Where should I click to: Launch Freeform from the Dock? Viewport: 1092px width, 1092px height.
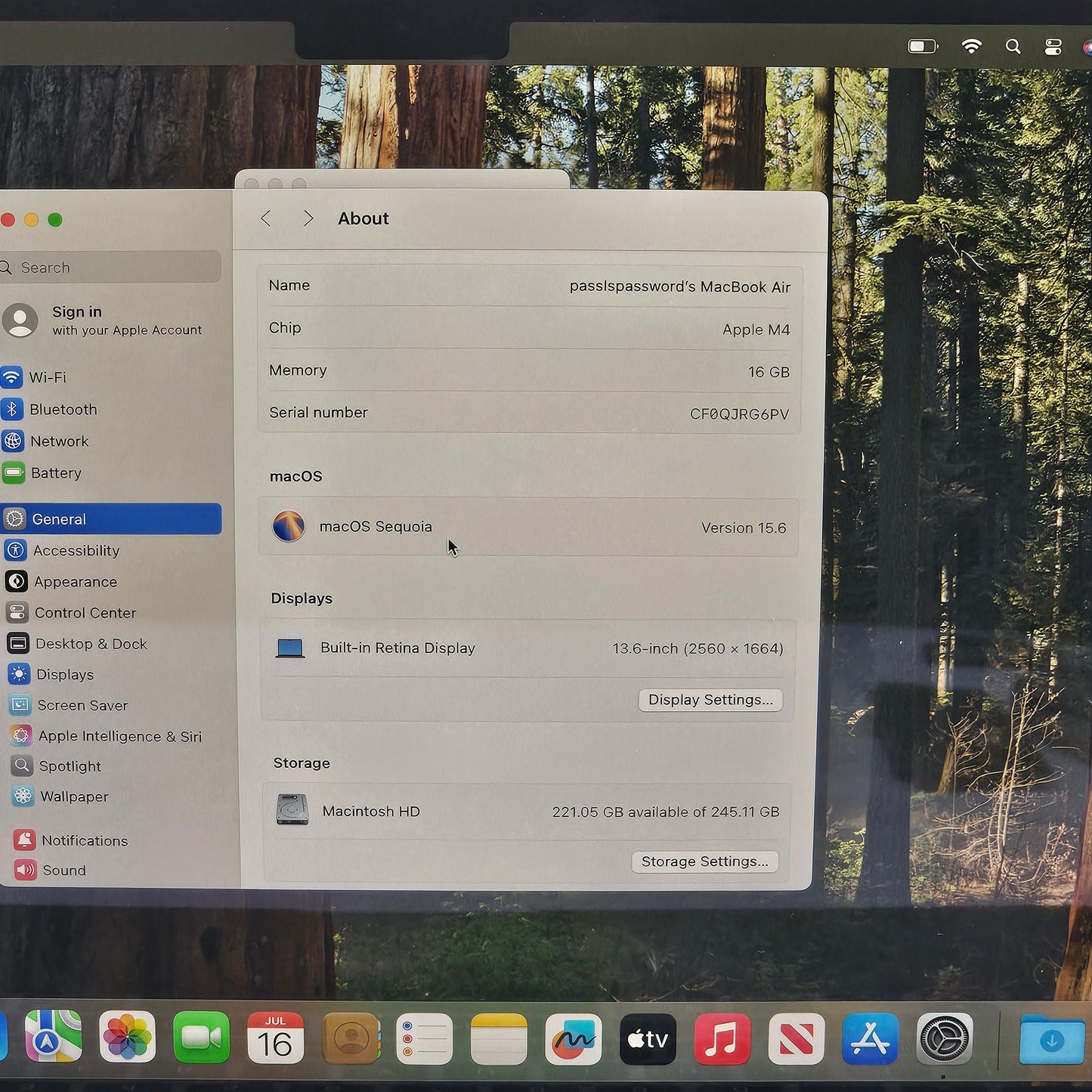[574, 1040]
